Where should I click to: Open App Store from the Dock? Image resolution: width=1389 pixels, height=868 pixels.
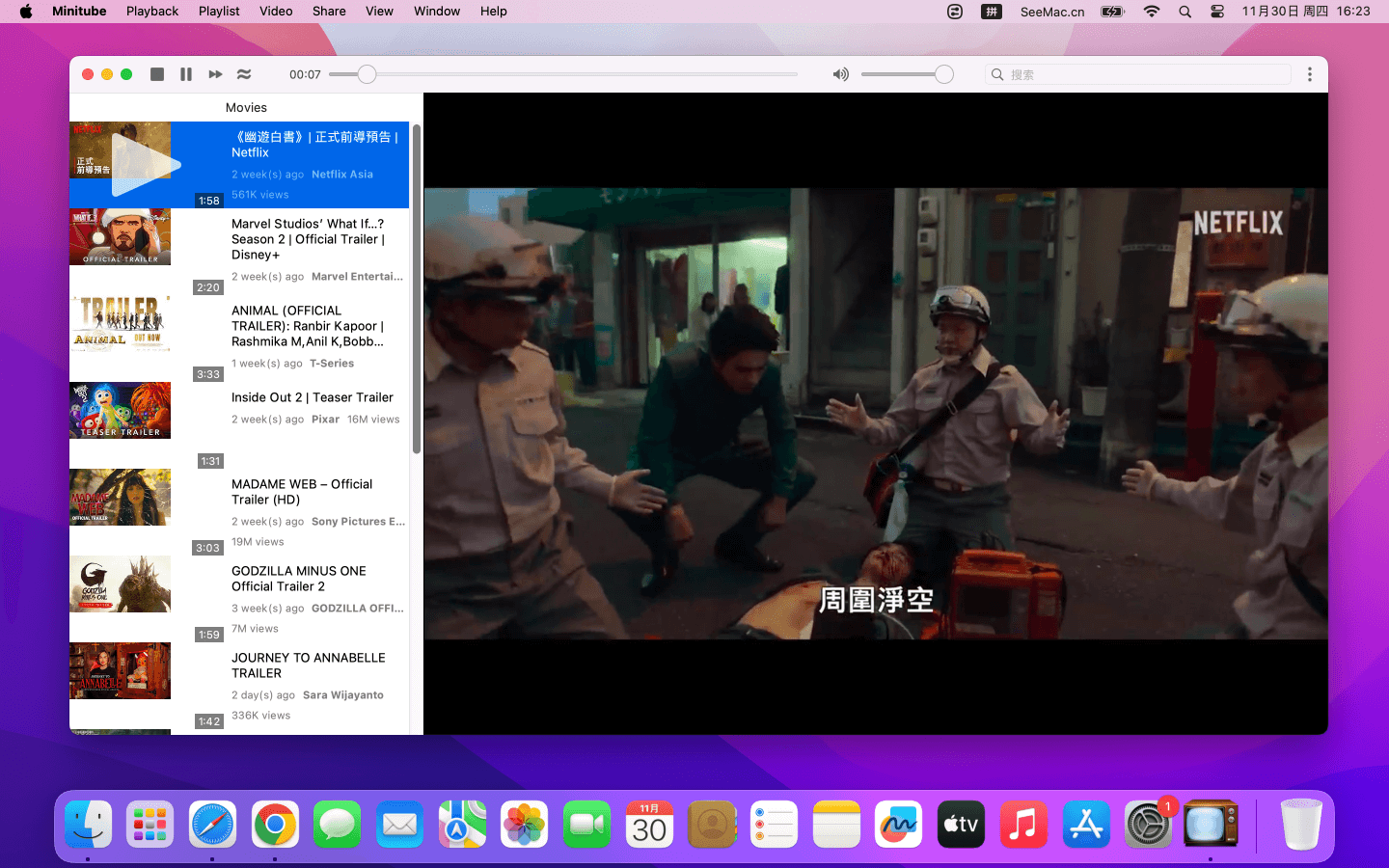1086,825
